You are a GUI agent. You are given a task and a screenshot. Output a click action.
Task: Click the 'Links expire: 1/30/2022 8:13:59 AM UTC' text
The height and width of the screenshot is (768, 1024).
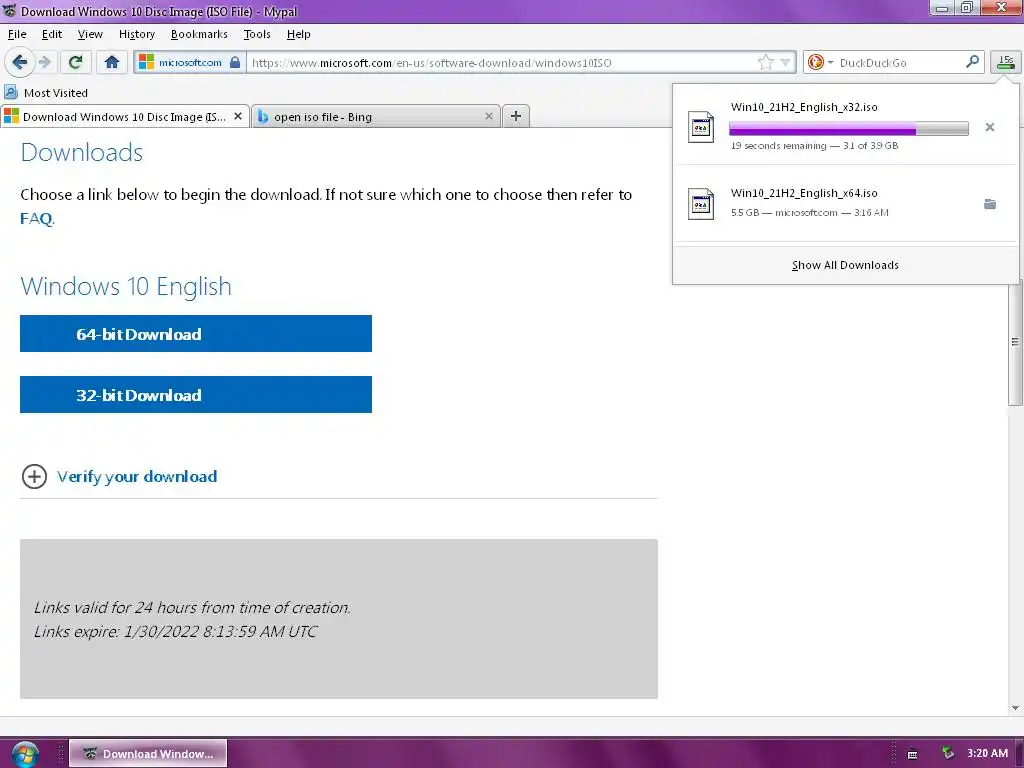[175, 632]
